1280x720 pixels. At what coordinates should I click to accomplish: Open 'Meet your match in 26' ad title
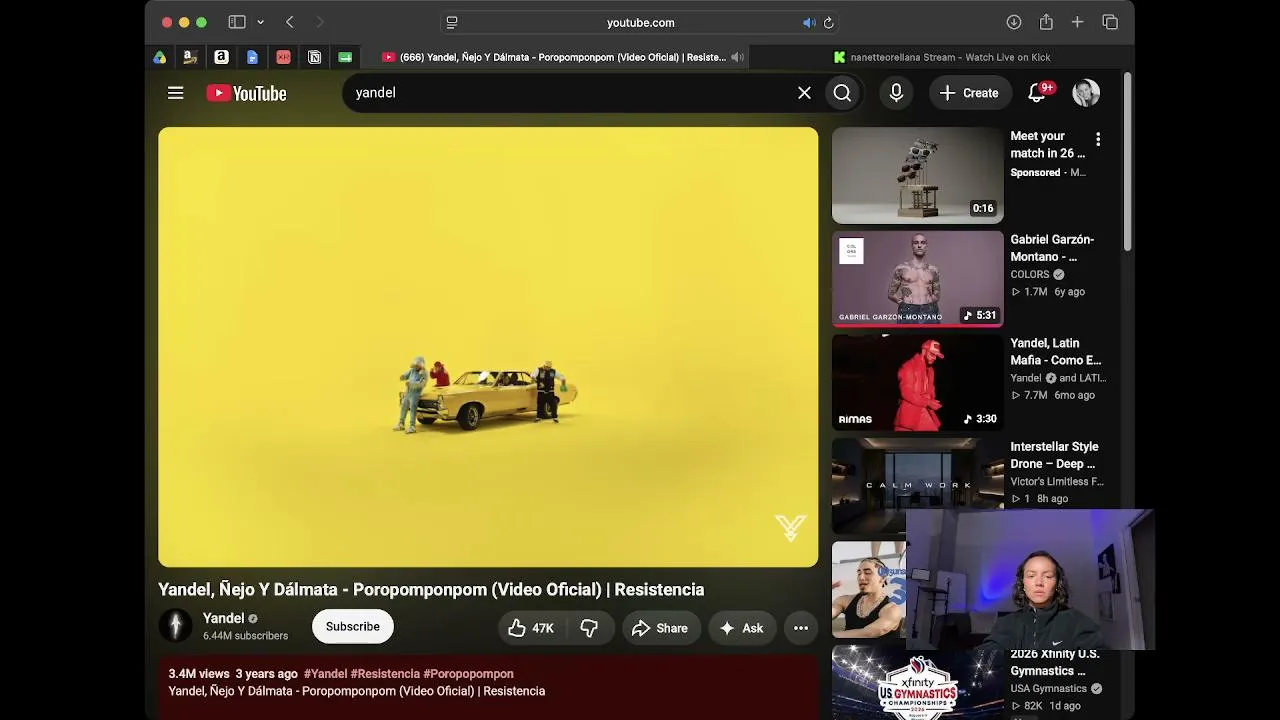(x=1047, y=144)
